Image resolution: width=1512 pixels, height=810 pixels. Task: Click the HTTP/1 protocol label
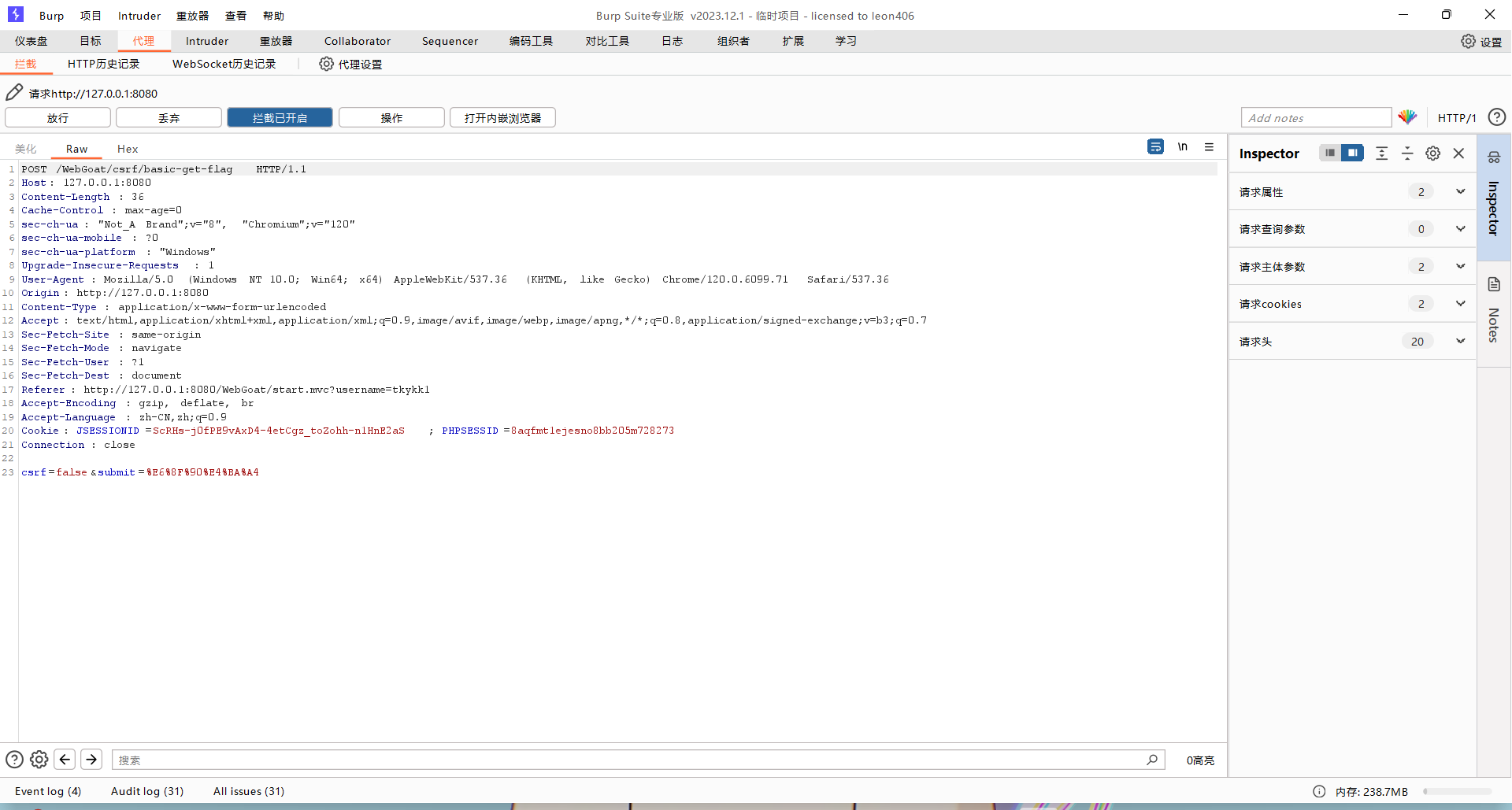click(x=1456, y=118)
